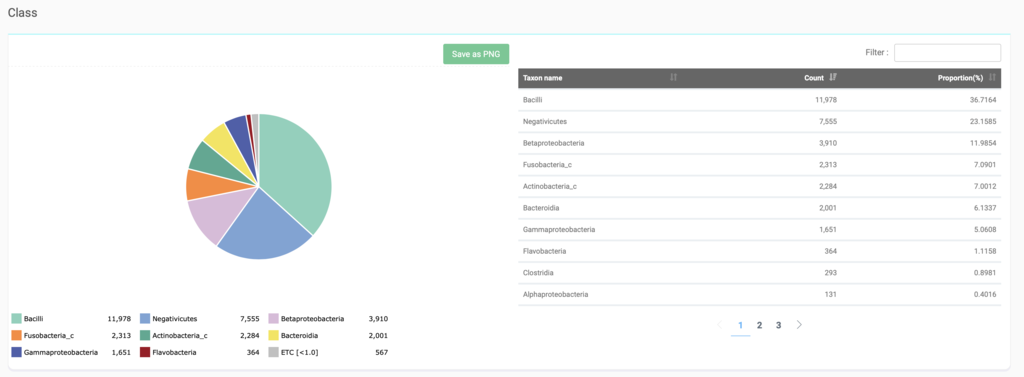Click Flavobacteria in the table
Screen dimensions: 1024x377
(x=545, y=251)
